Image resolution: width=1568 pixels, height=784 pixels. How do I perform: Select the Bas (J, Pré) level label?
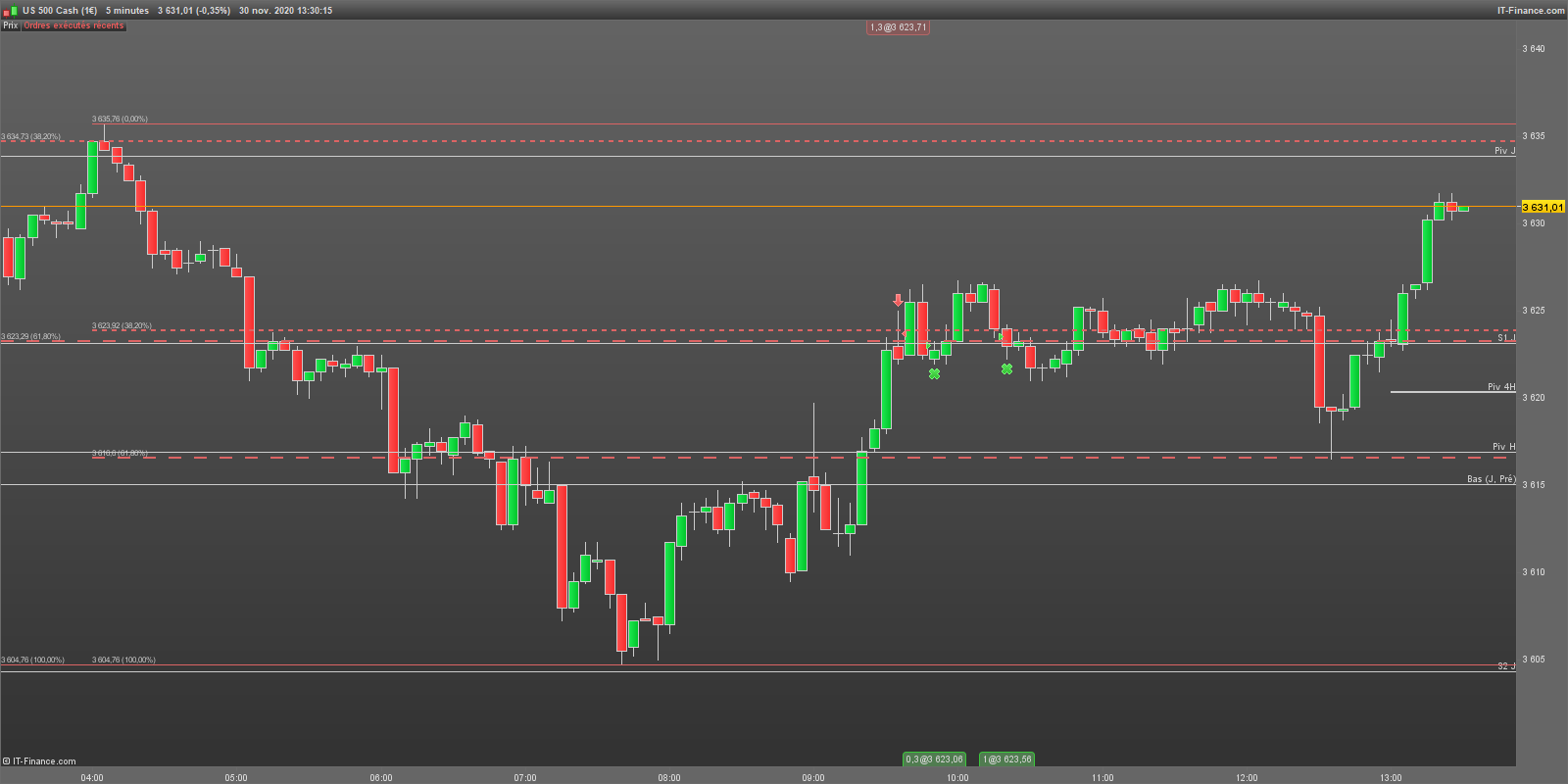(x=1492, y=479)
